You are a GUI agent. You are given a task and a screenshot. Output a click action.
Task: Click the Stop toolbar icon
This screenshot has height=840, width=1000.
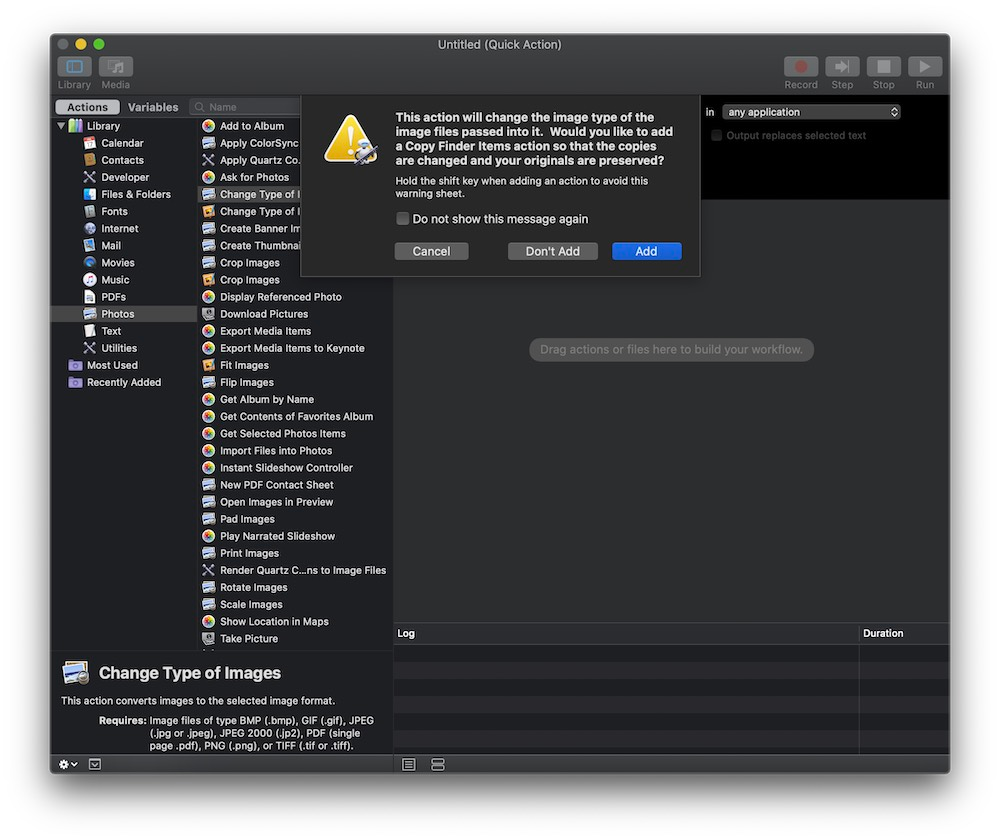(883, 67)
